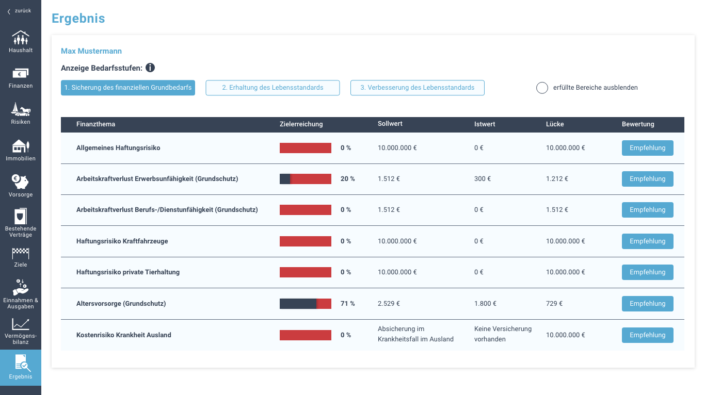Open Empfehlung for Allgemeines Haftungsrisiko

click(647, 148)
